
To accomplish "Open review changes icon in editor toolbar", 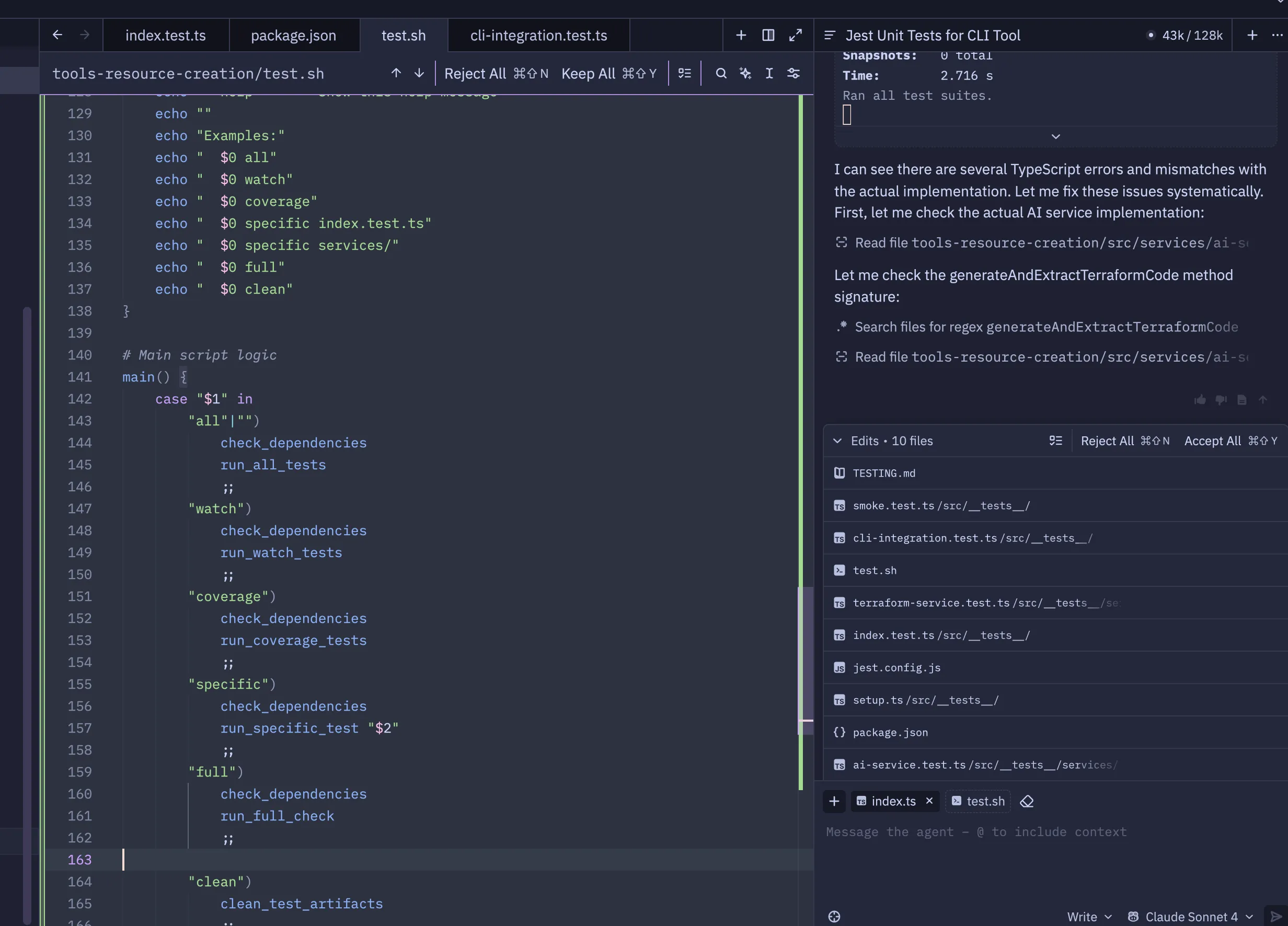I will (684, 73).
